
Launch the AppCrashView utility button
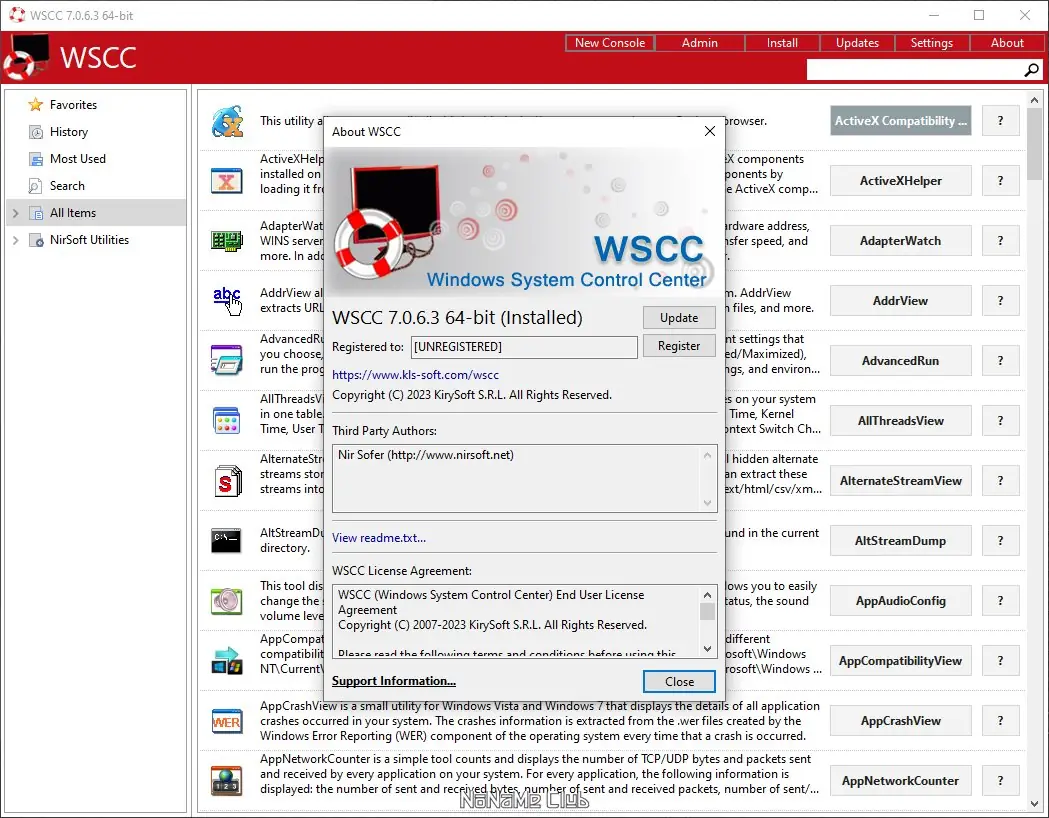(900, 720)
